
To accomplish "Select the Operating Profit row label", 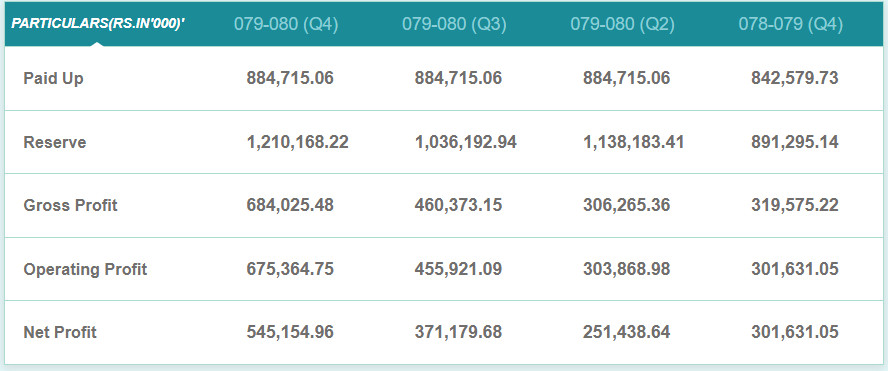I will 85,269.
